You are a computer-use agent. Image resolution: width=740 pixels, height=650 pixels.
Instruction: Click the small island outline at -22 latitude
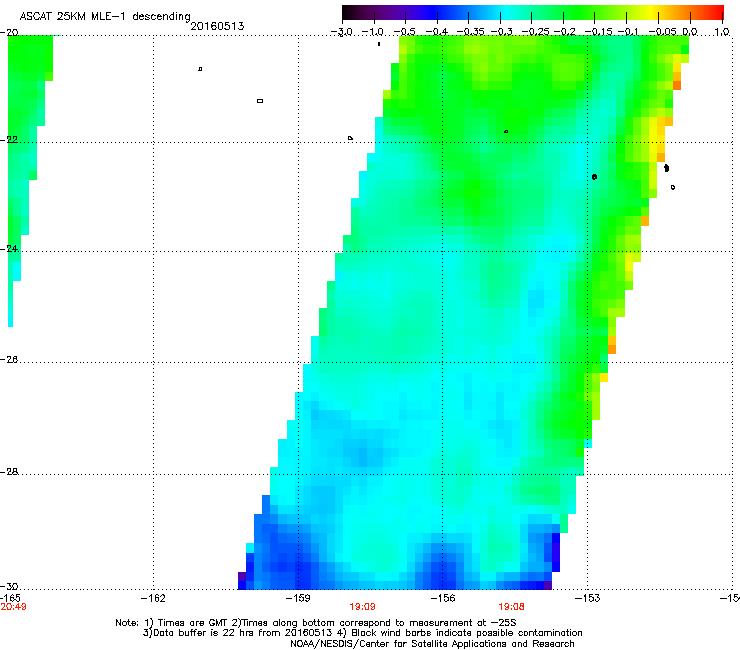click(x=350, y=138)
